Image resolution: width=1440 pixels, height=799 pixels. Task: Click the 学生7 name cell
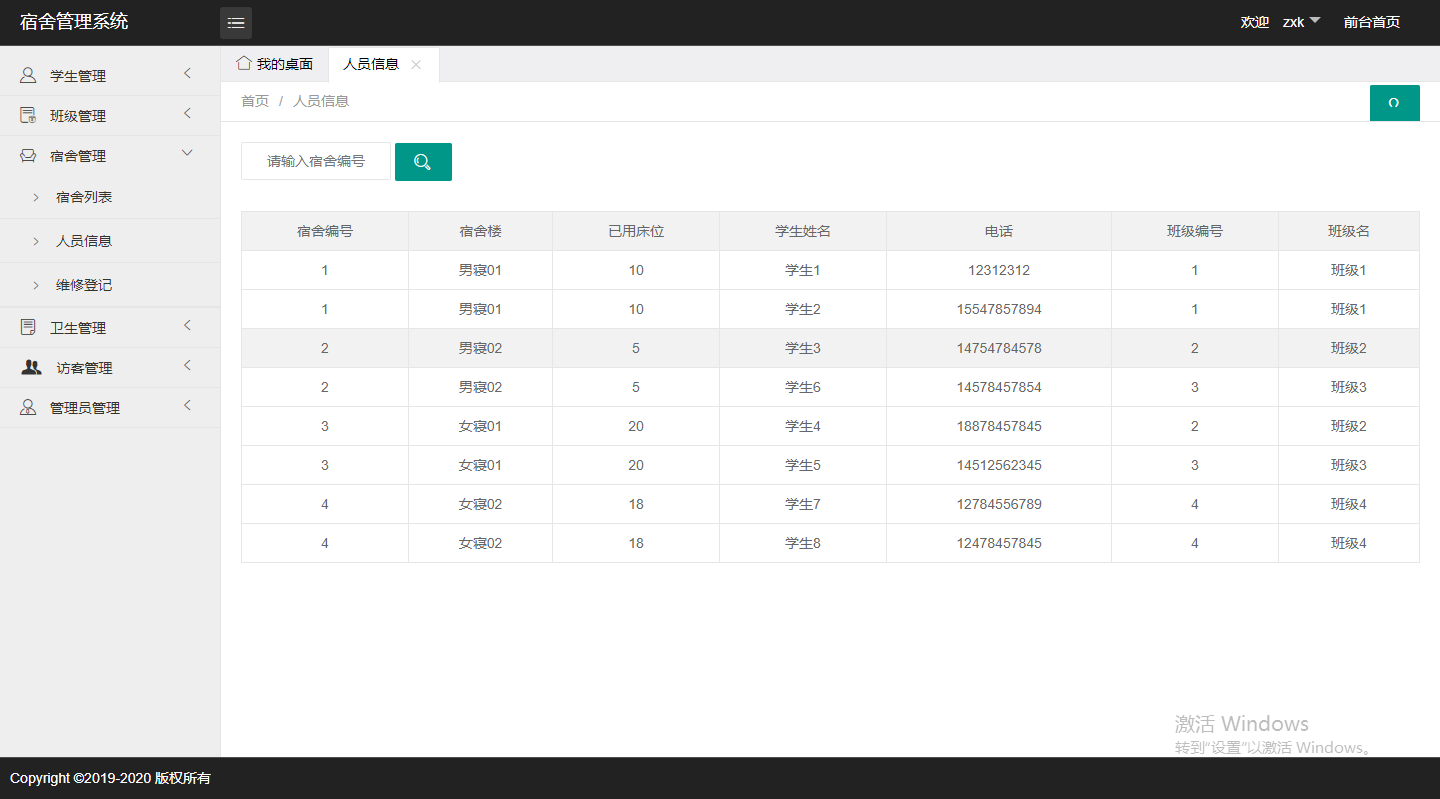(803, 504)
